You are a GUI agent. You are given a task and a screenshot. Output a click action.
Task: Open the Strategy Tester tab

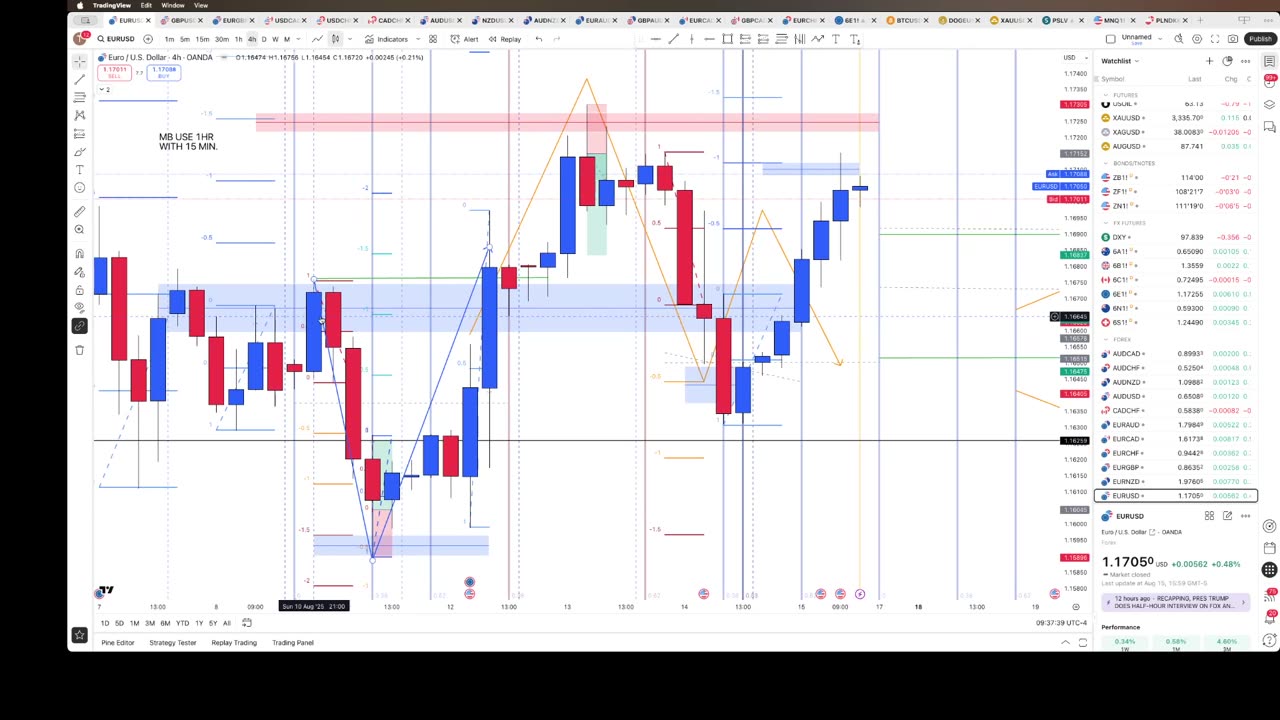173,643
